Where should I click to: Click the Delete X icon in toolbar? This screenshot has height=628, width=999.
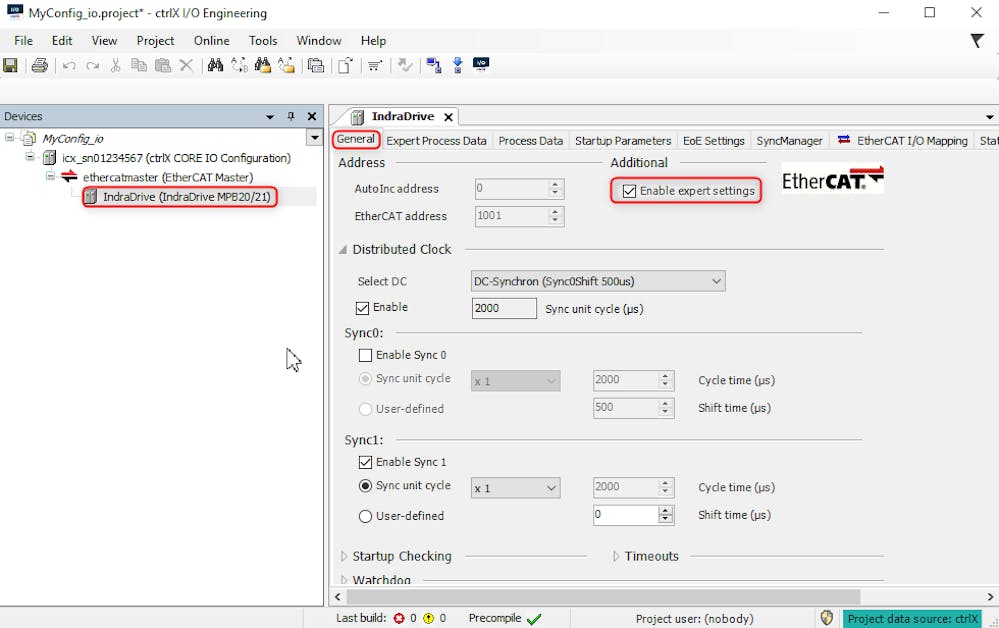(186, 65)
